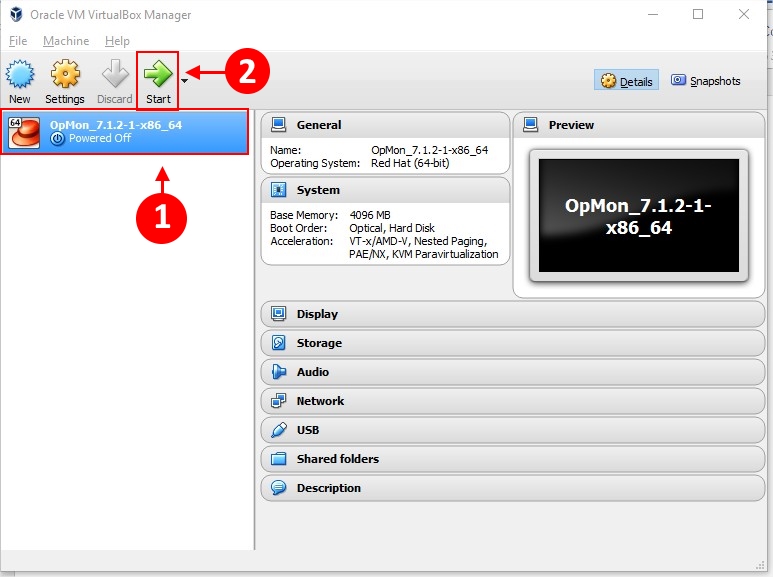Click the Shared folders icon
The height and width of the screenshot is (577, 773).
pos(279,459)
